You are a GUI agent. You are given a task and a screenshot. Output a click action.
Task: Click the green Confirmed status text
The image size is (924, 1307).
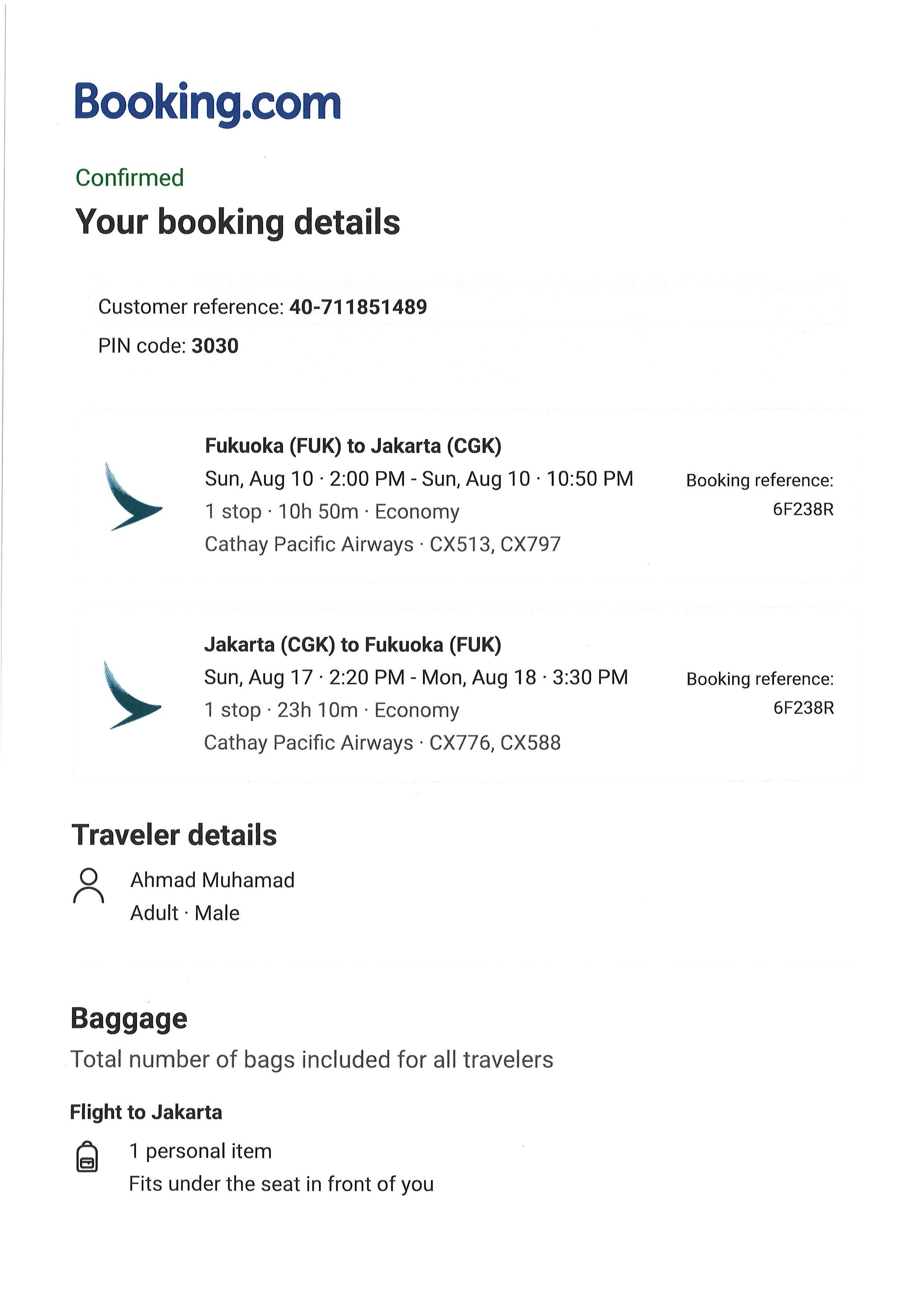(x=130, y=178)
